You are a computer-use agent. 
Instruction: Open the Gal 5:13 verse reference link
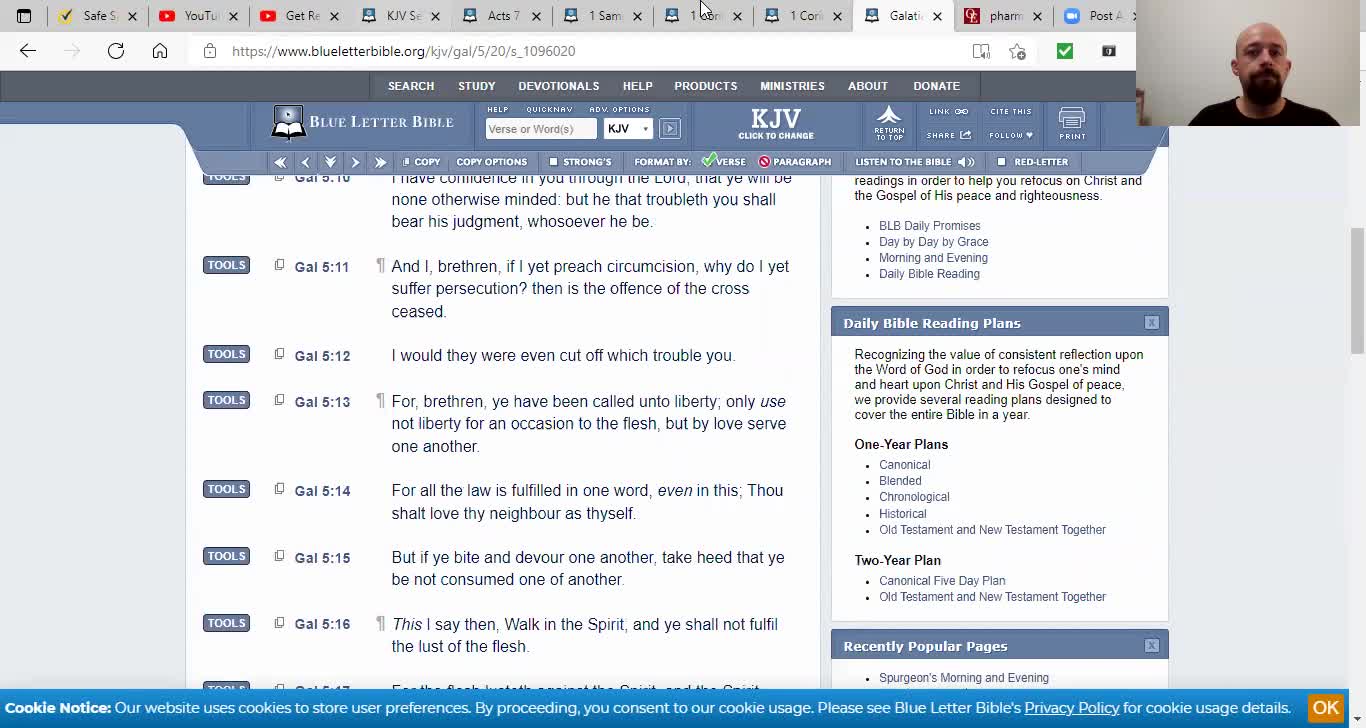coord(322,402)
